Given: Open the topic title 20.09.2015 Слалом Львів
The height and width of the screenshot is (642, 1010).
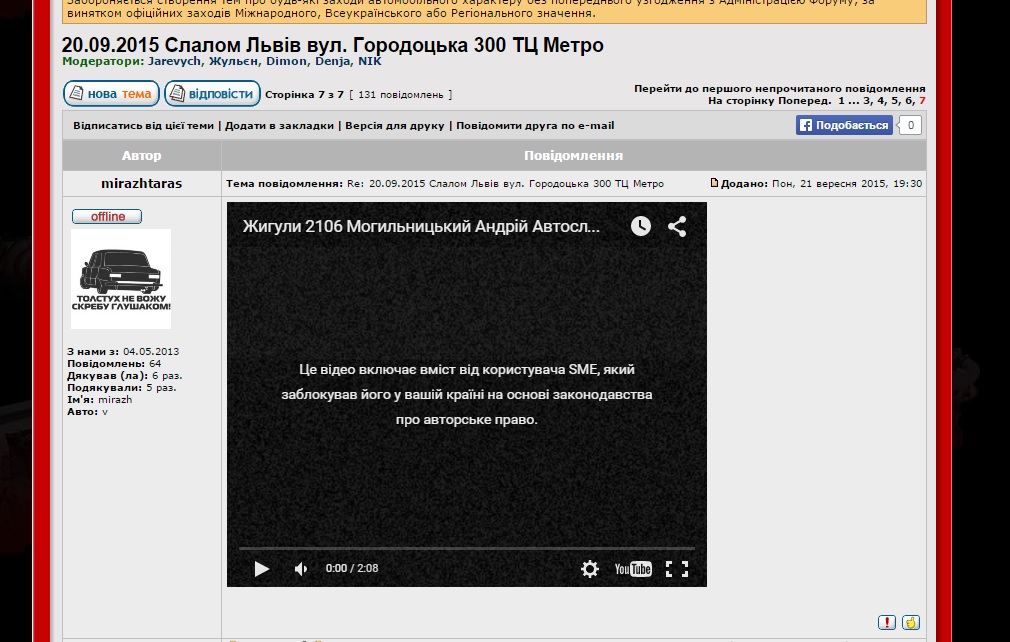Looking at the screenshot, I should [332, 45].
